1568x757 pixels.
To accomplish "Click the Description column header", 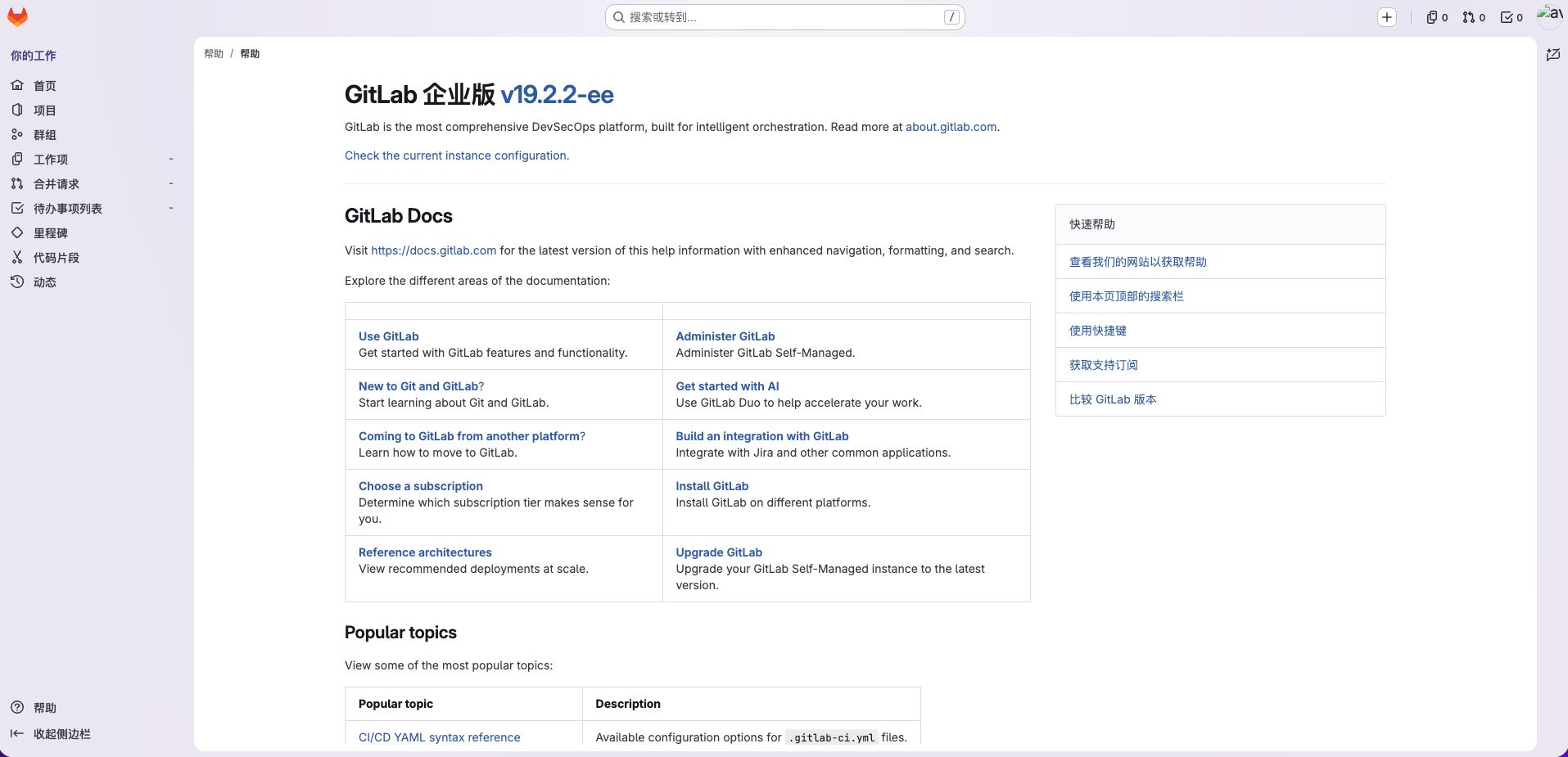I will pos(628,704).
